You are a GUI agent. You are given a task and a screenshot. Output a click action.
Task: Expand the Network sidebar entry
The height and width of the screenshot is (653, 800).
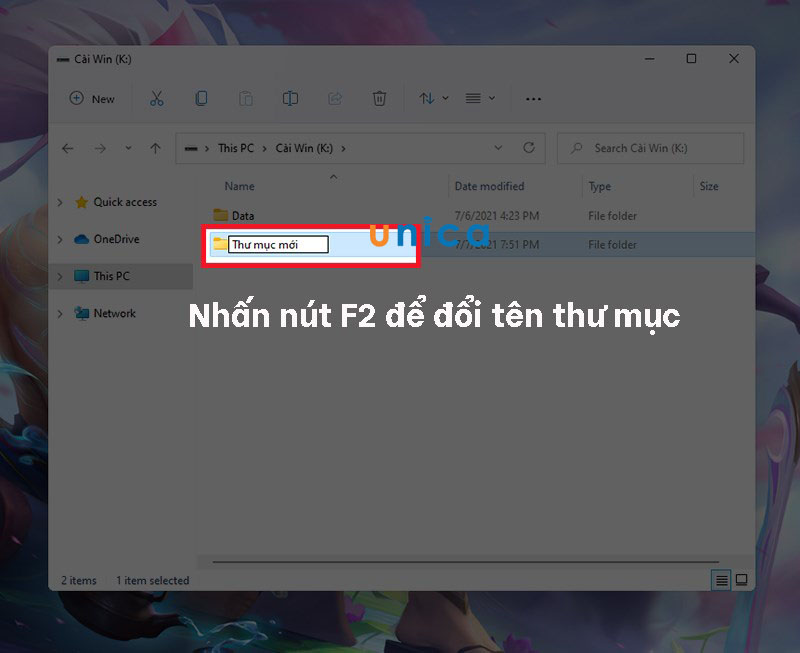[x=59, y=313]
